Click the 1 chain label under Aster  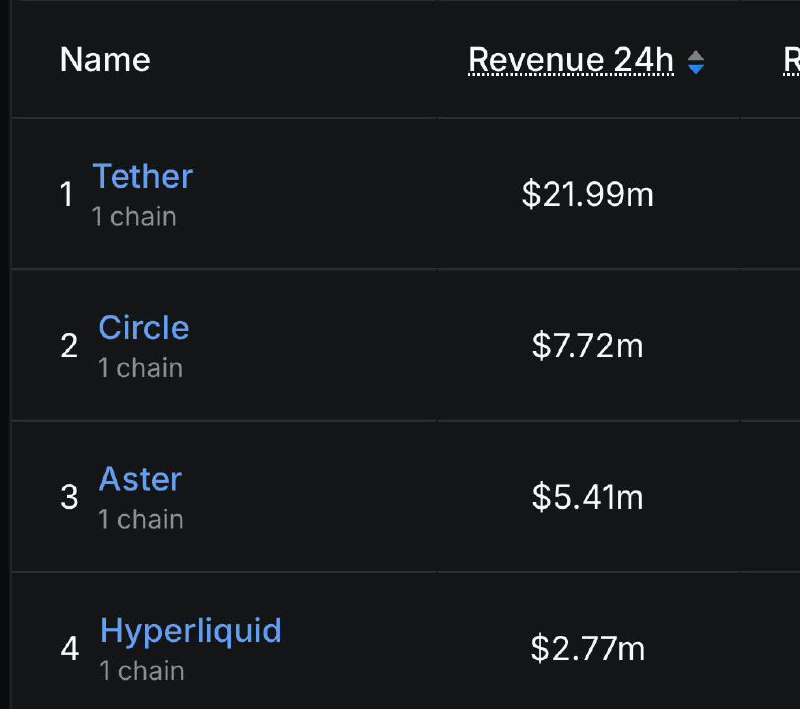coord(140,519)
